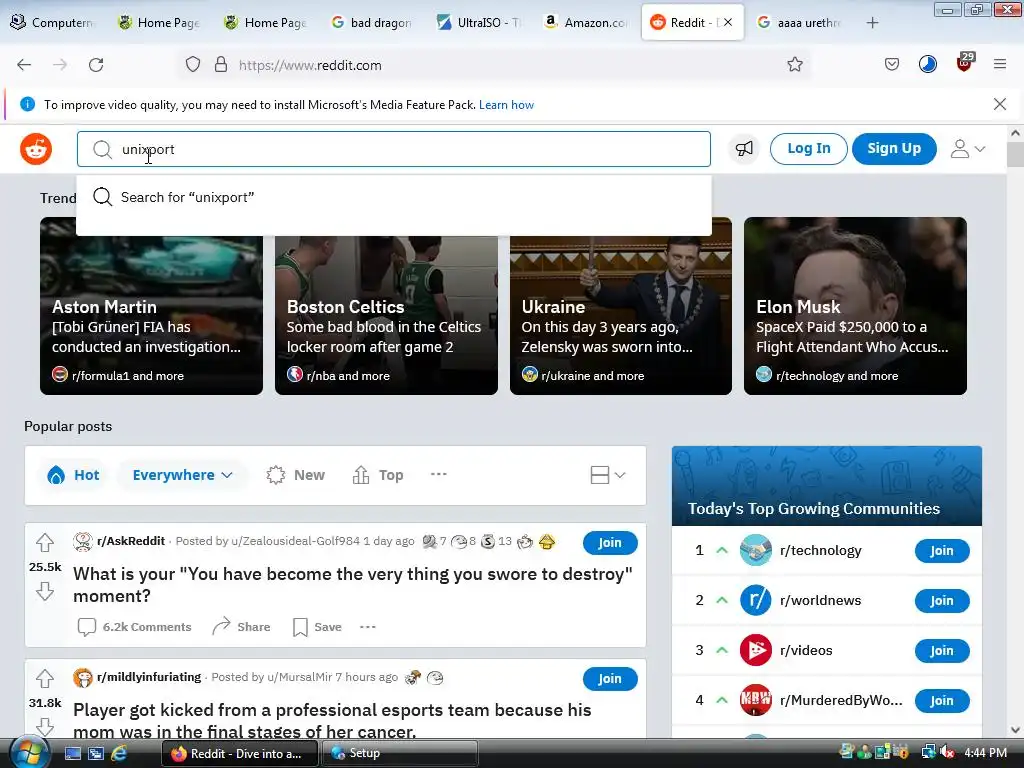
Task: Click the tracking protection shield icon
Action: coord(193,65)
